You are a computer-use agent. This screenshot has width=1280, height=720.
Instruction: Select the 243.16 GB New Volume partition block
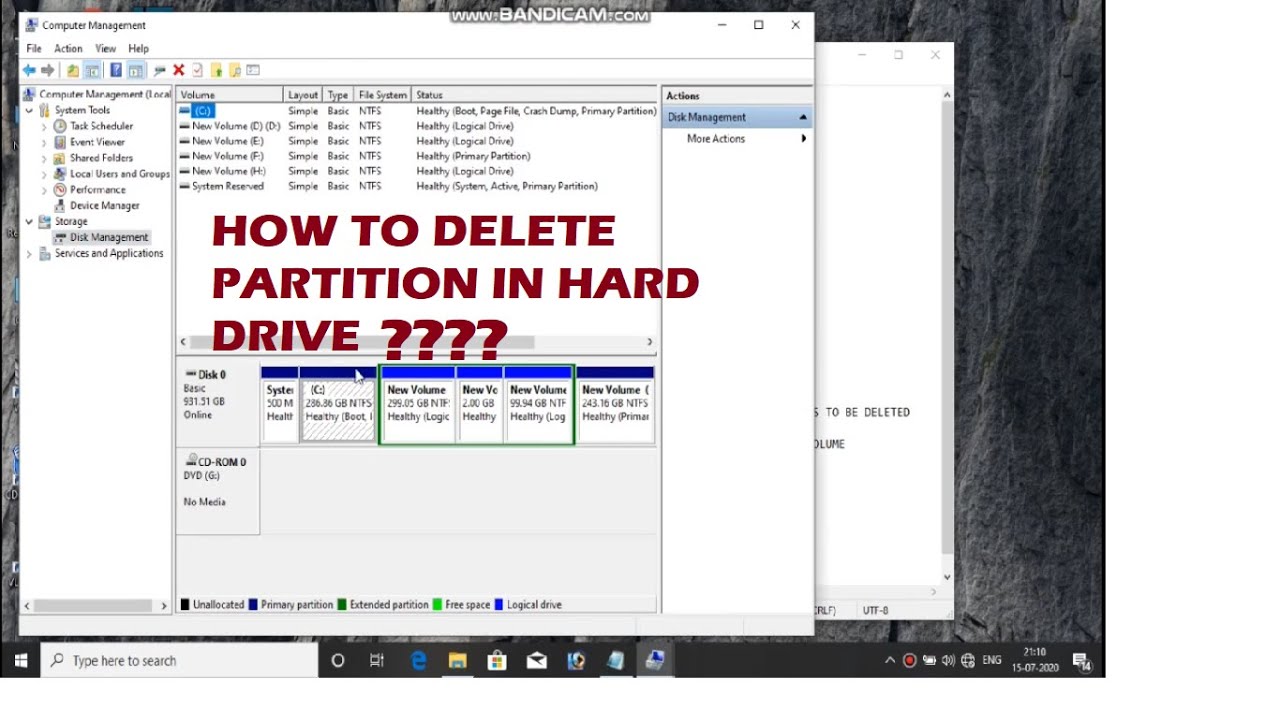point(615,404)
